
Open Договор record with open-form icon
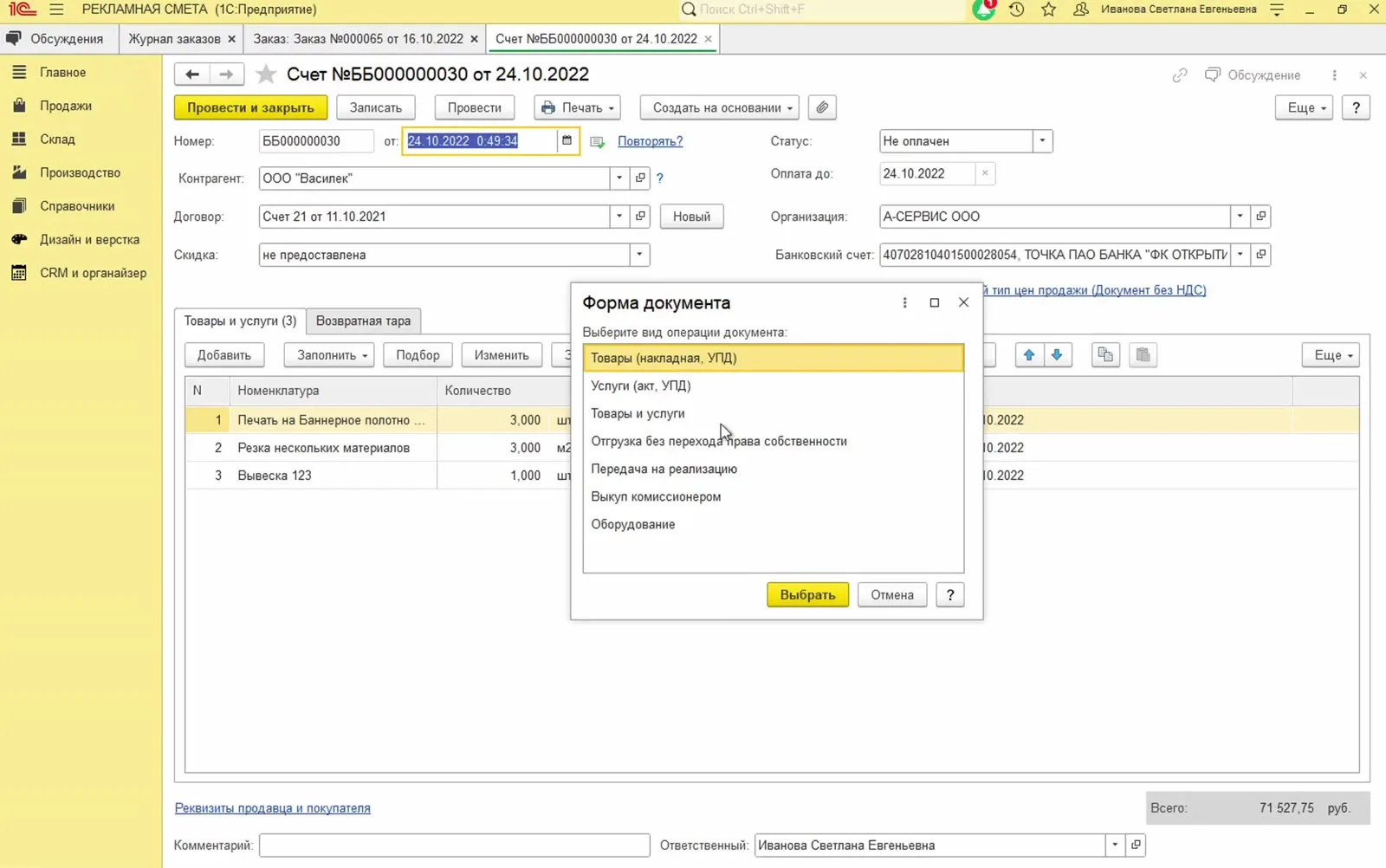click(641, 217)
